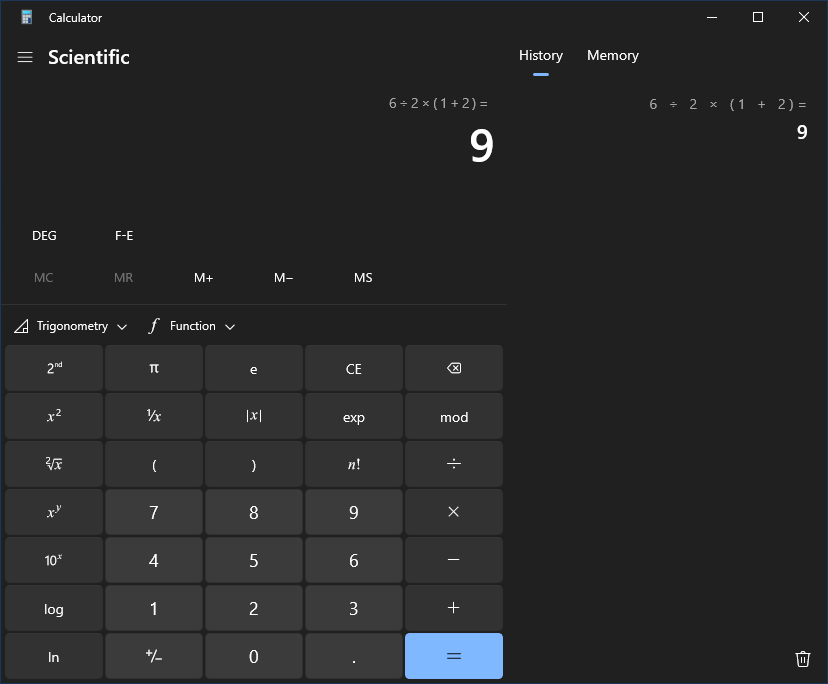This screenshot has height=684, width=828.
Task: Click the x to the power y key
Action: [54, 512]
